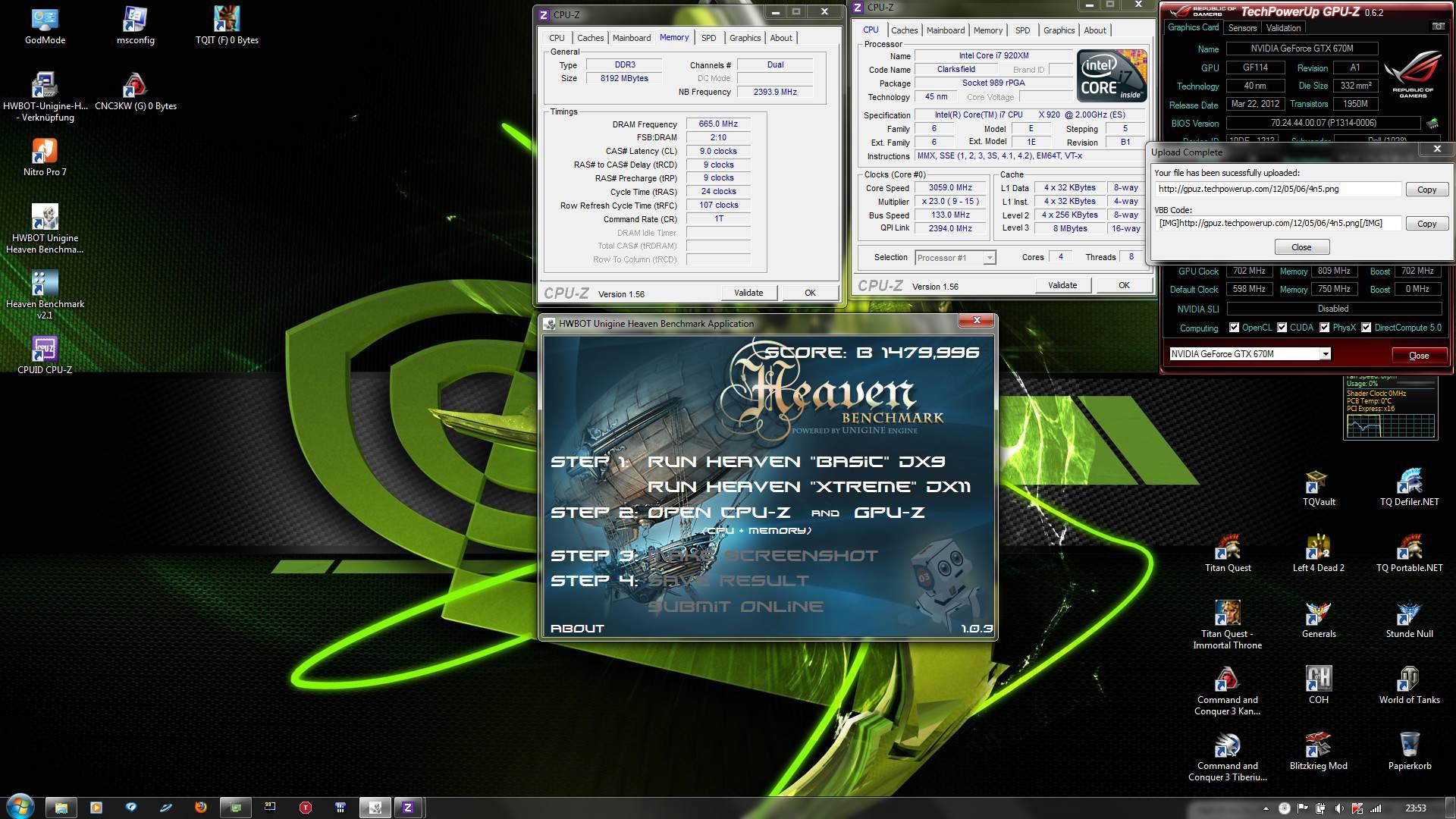Open SPD tab in memory CPU-Z window

[x=708, y=38]
